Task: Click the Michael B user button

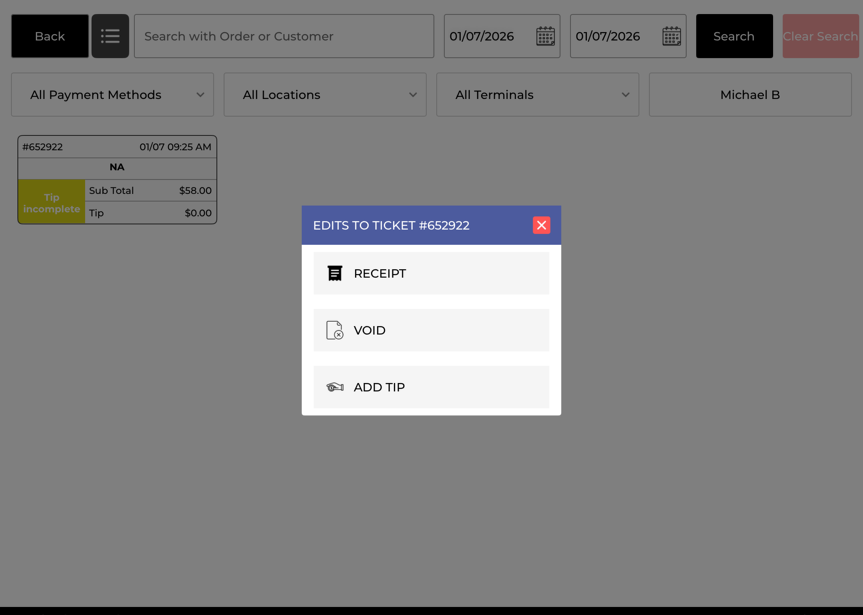Action: click(x=750, y=95)
